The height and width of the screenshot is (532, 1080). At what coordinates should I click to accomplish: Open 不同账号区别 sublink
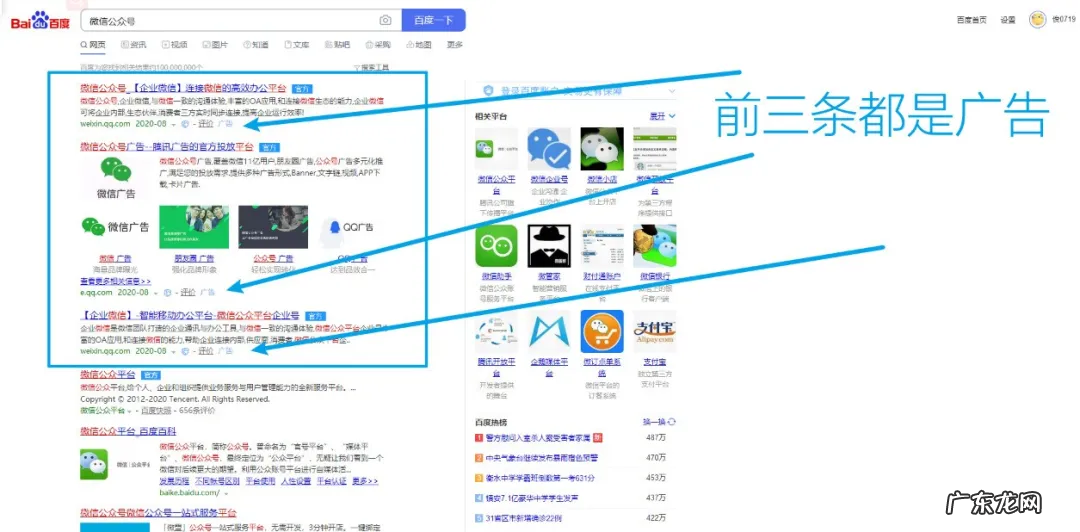click(217, 481)
